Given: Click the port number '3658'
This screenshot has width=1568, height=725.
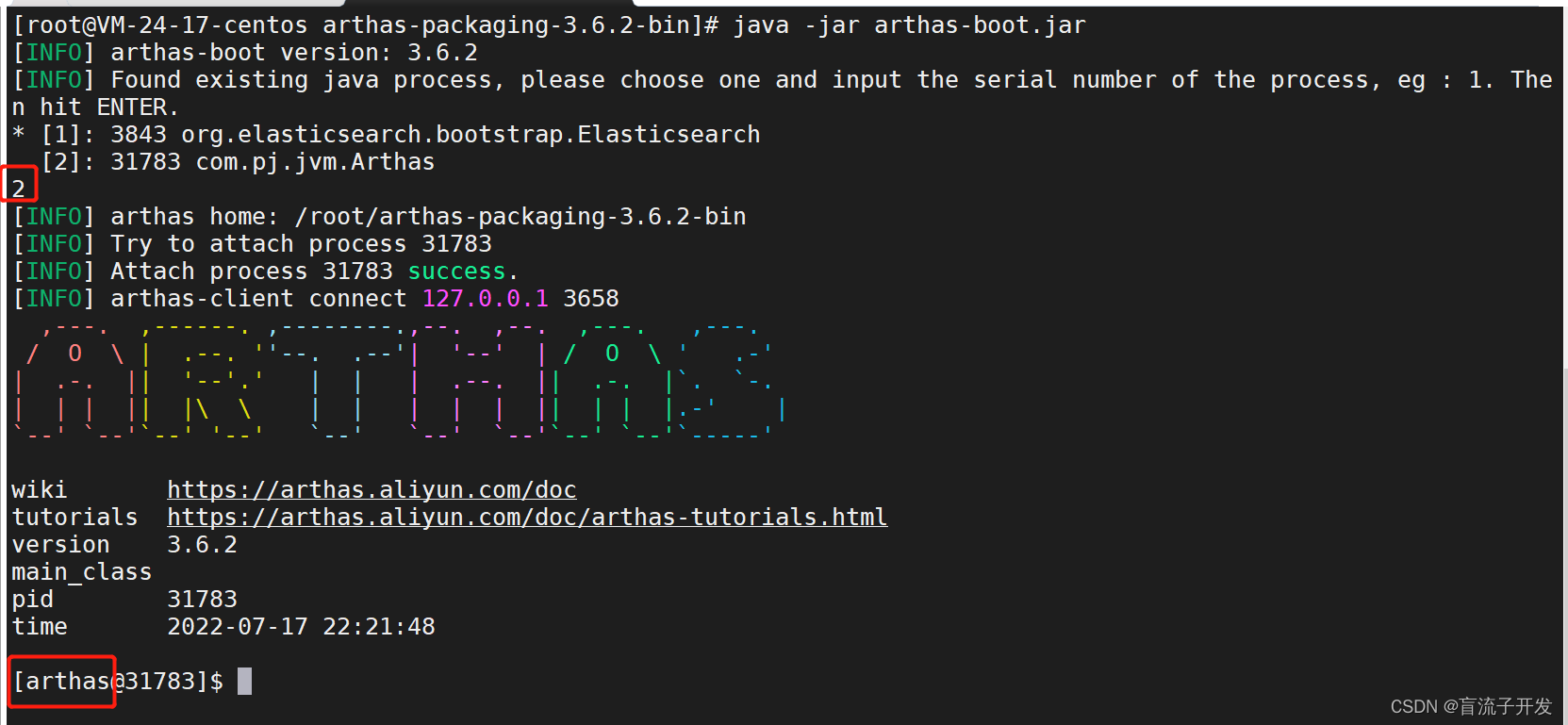Looking at the screenshot, I should (x=591, y=299).
